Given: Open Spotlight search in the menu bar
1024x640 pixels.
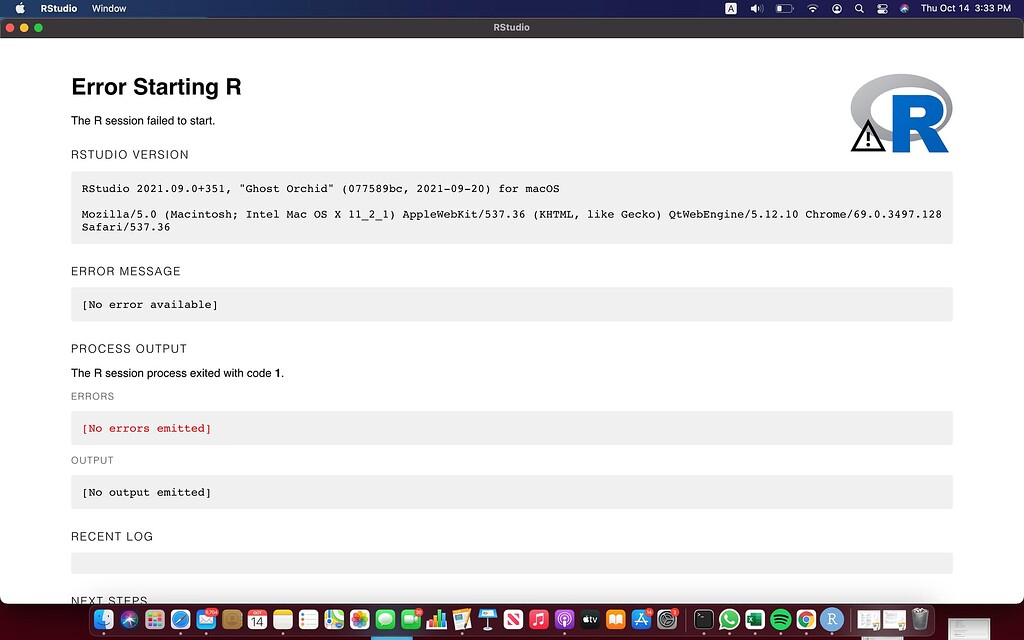Looking at the screenshot, I should point(859,8).
